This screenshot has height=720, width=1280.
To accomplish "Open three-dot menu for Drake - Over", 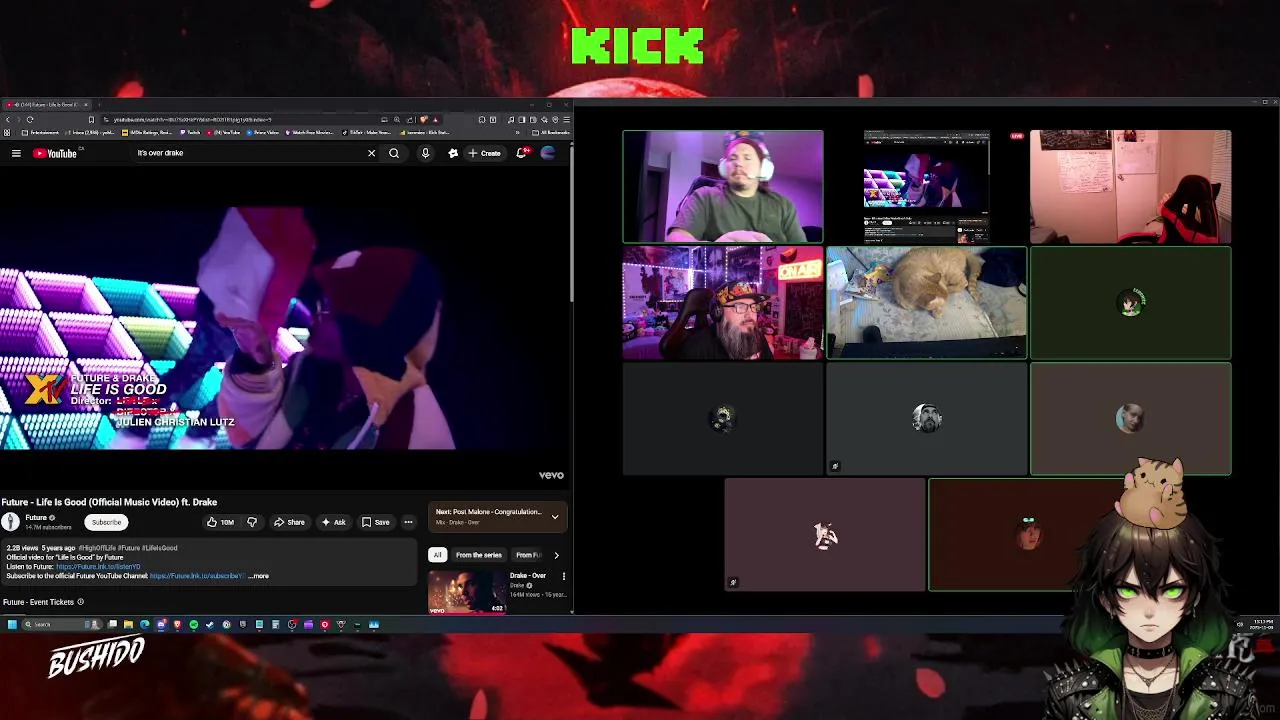I will click(x=563, y=576).
